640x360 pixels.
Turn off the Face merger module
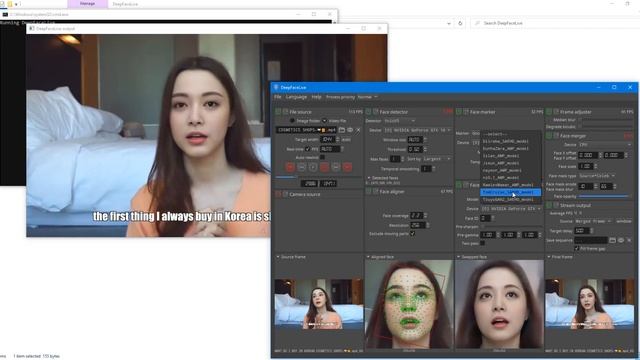(549, 136)
